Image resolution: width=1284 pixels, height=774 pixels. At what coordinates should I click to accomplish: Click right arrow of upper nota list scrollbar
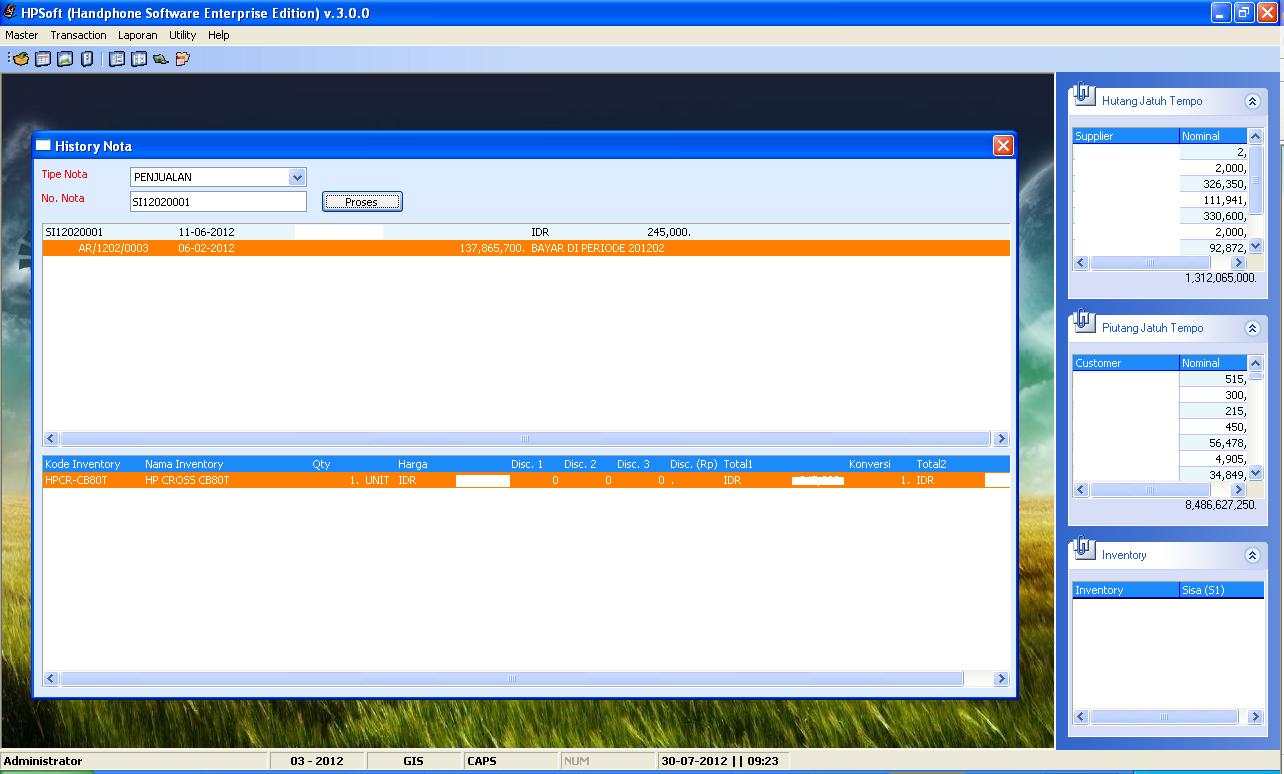(x=1001, y=439)
